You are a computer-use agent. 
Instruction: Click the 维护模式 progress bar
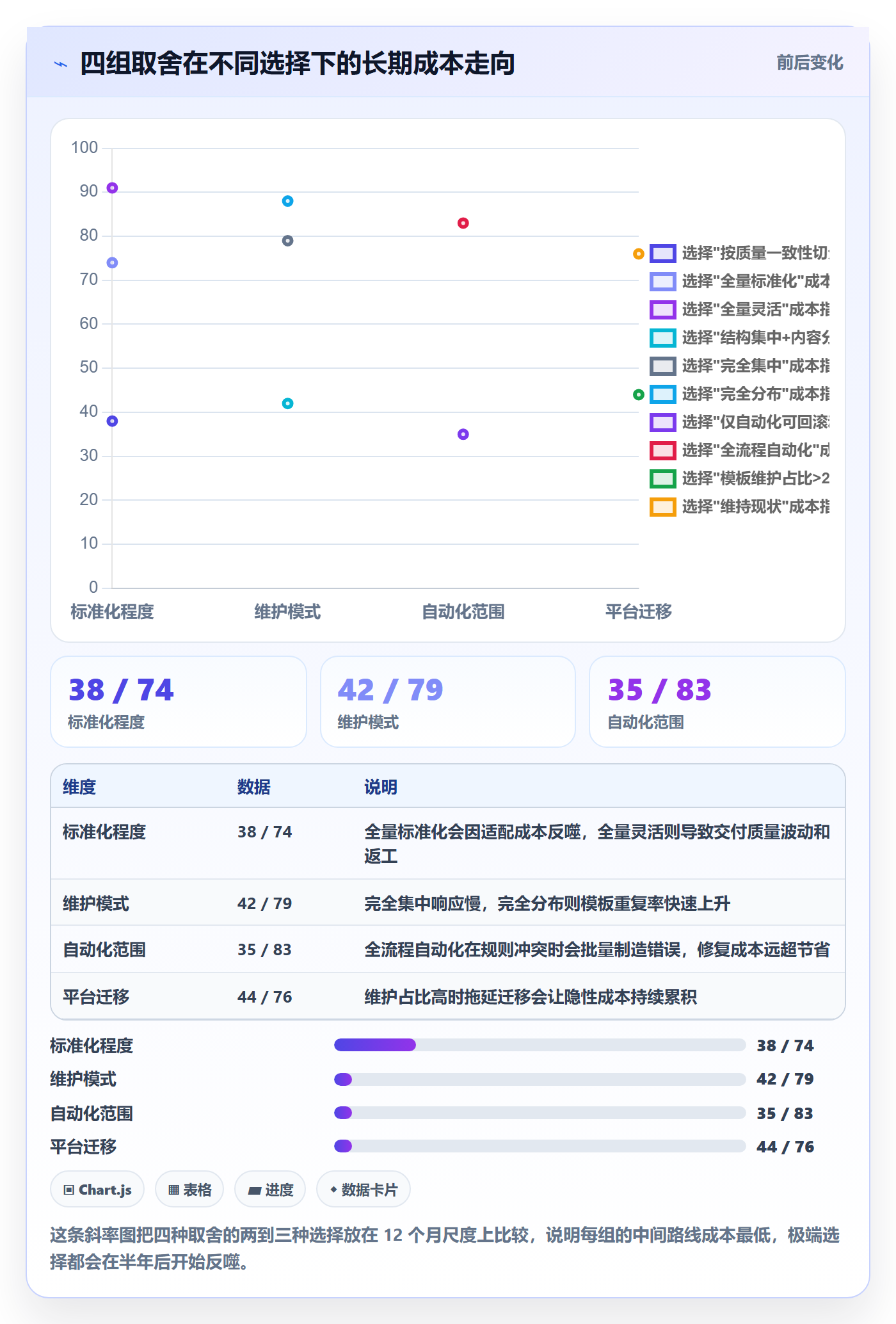pyautogui.click(x=540, y=1079)
